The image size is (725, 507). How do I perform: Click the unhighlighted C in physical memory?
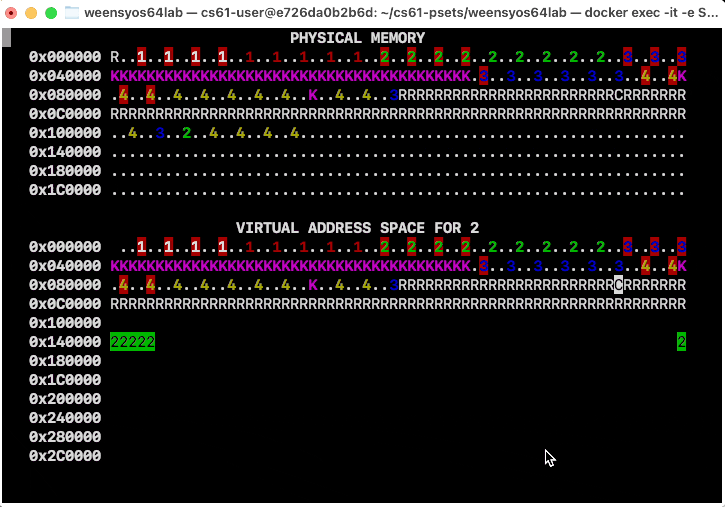(618, 95)
